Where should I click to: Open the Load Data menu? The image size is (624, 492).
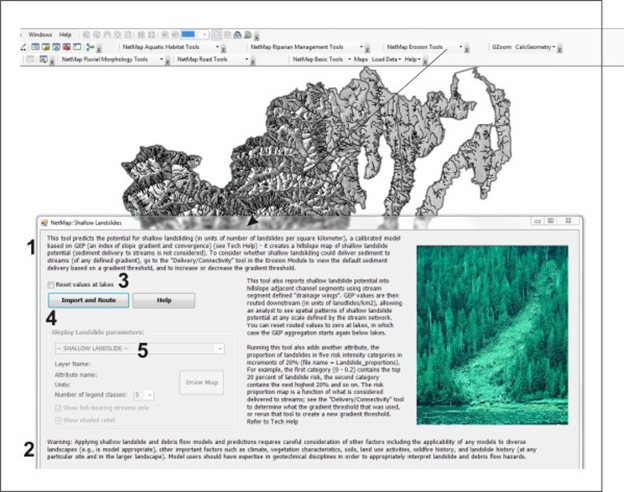tap(386, 59)
